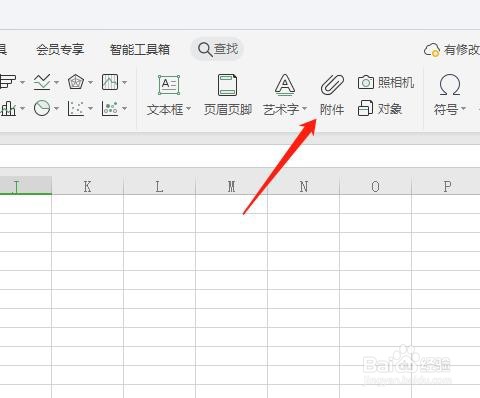Image resolution: width=480 pixels, height=398 pixels.
Task: Select column K header
Action: [x=87, y=186]
